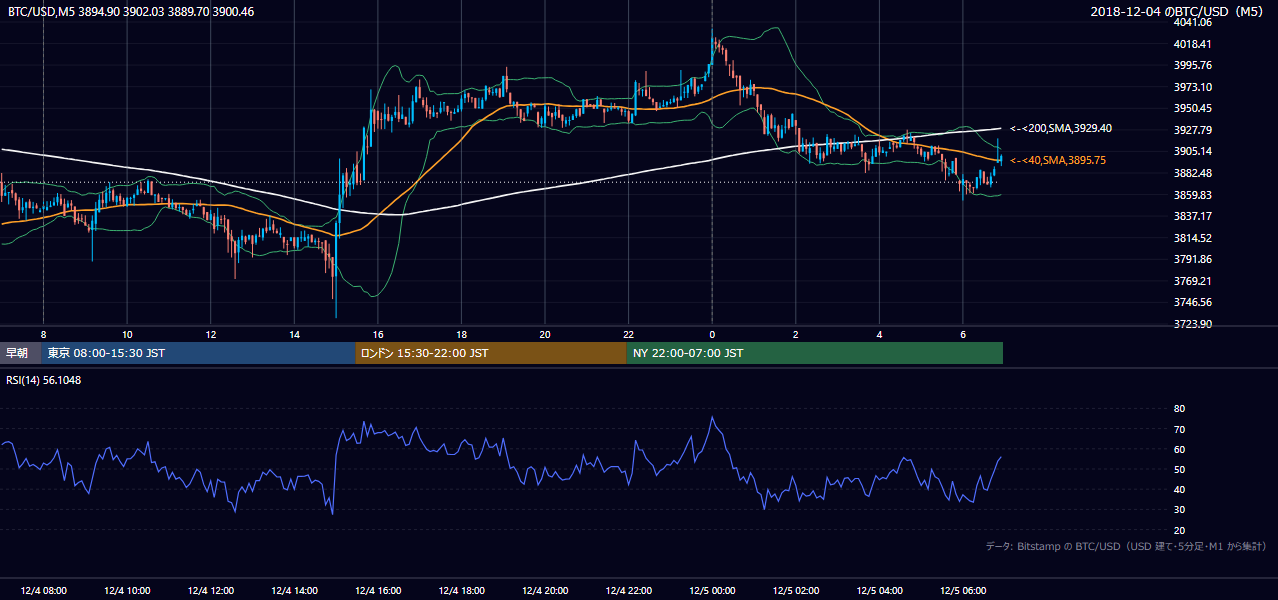The height and width of the screenshot is (600, 1278).
Task: Click the RSI 20 level label
Action: click(1179, 530)
